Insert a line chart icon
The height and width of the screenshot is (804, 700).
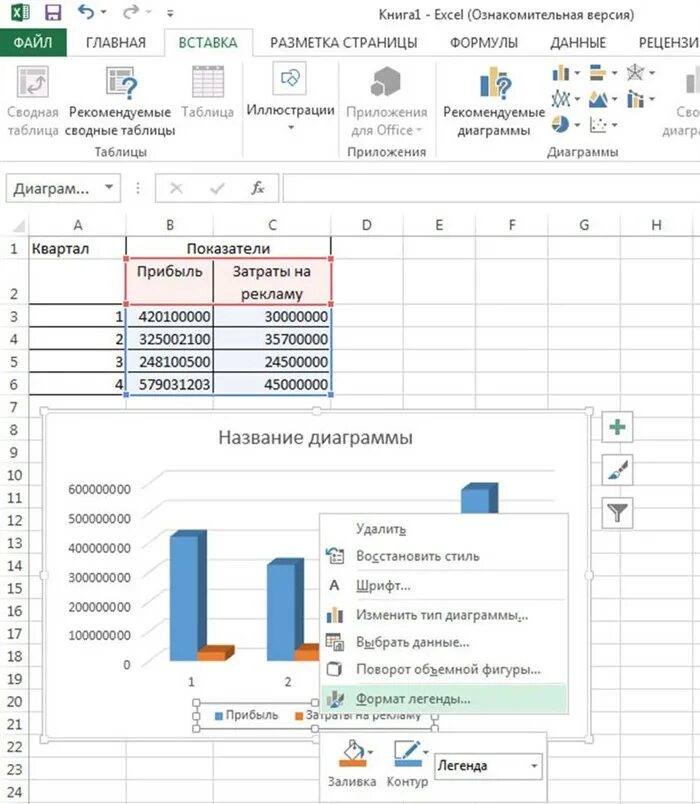point(561,98)
